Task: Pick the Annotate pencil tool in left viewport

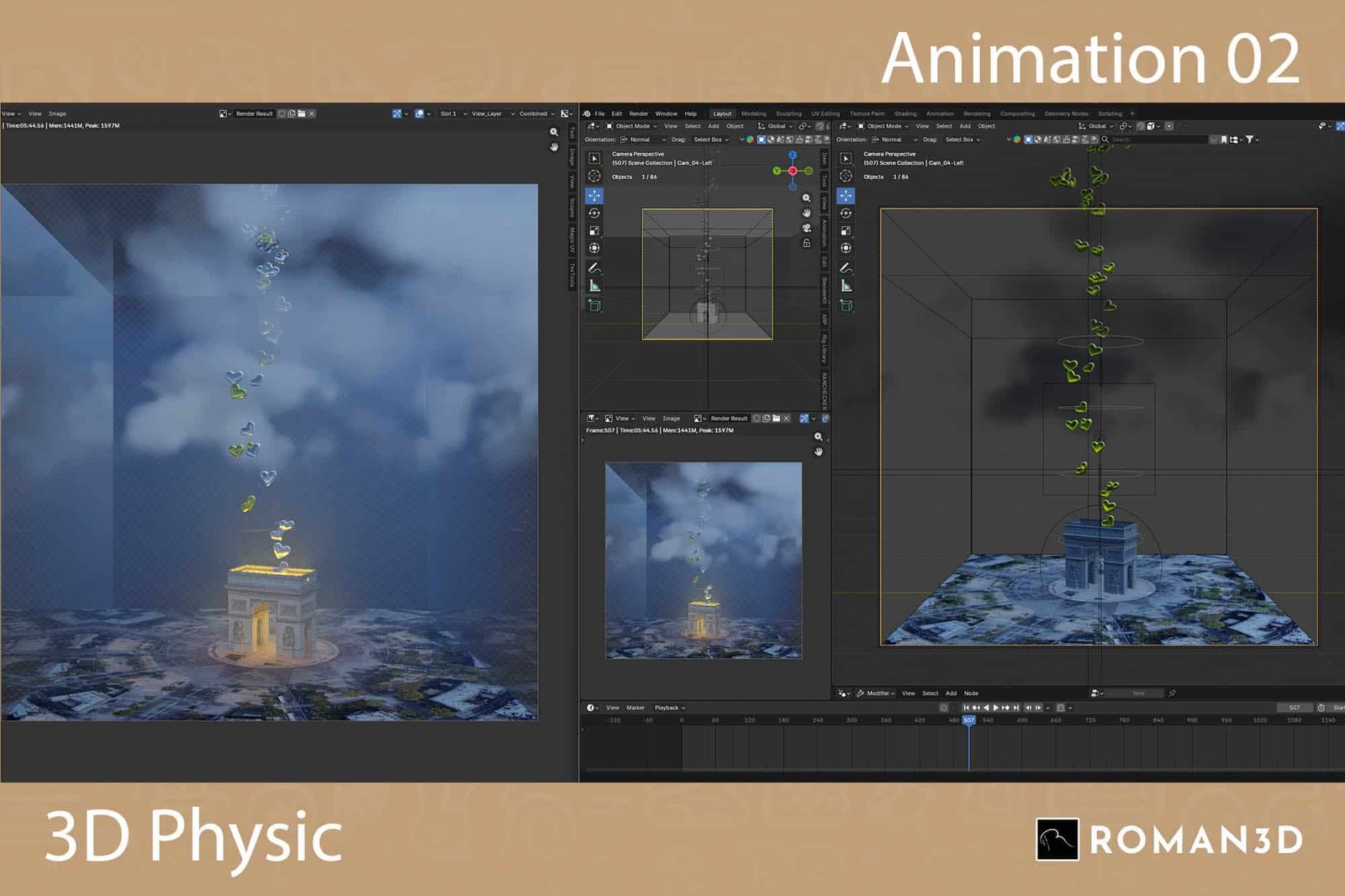Action: [x=594, y=268]
